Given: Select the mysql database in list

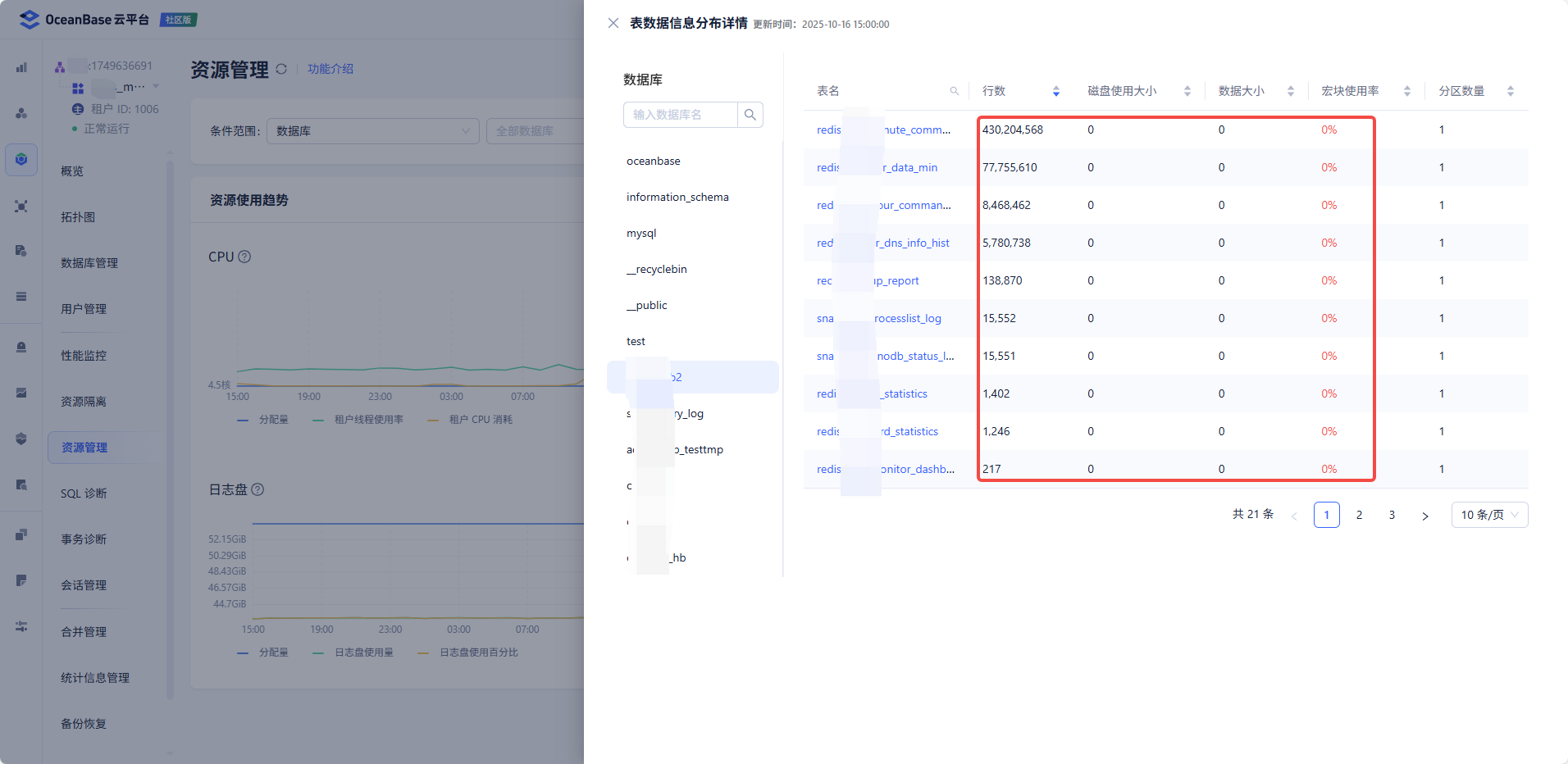Looking at the screenshot, I should [x=641, y=234].
